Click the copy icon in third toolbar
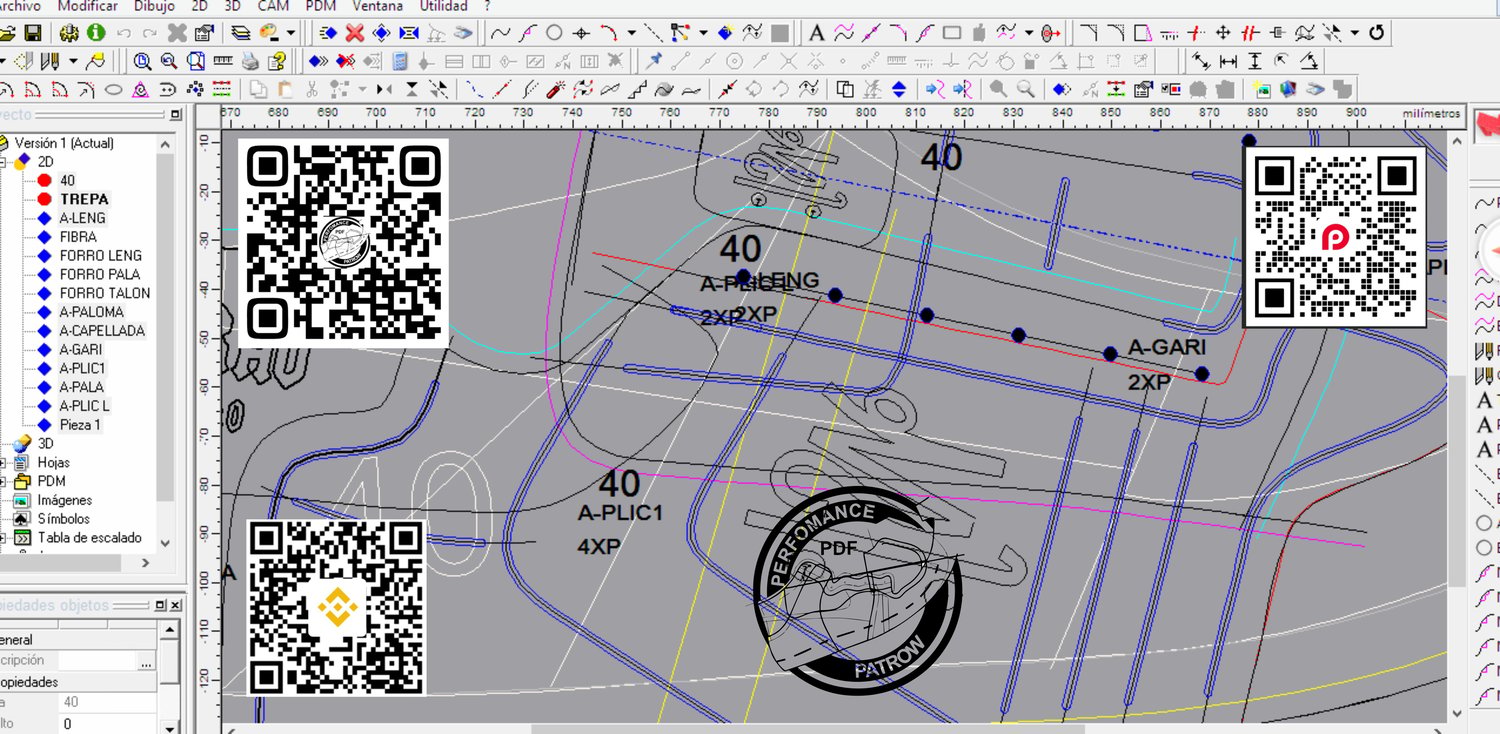This screenshot has width=1500, height=734. (x=258, y=89)
